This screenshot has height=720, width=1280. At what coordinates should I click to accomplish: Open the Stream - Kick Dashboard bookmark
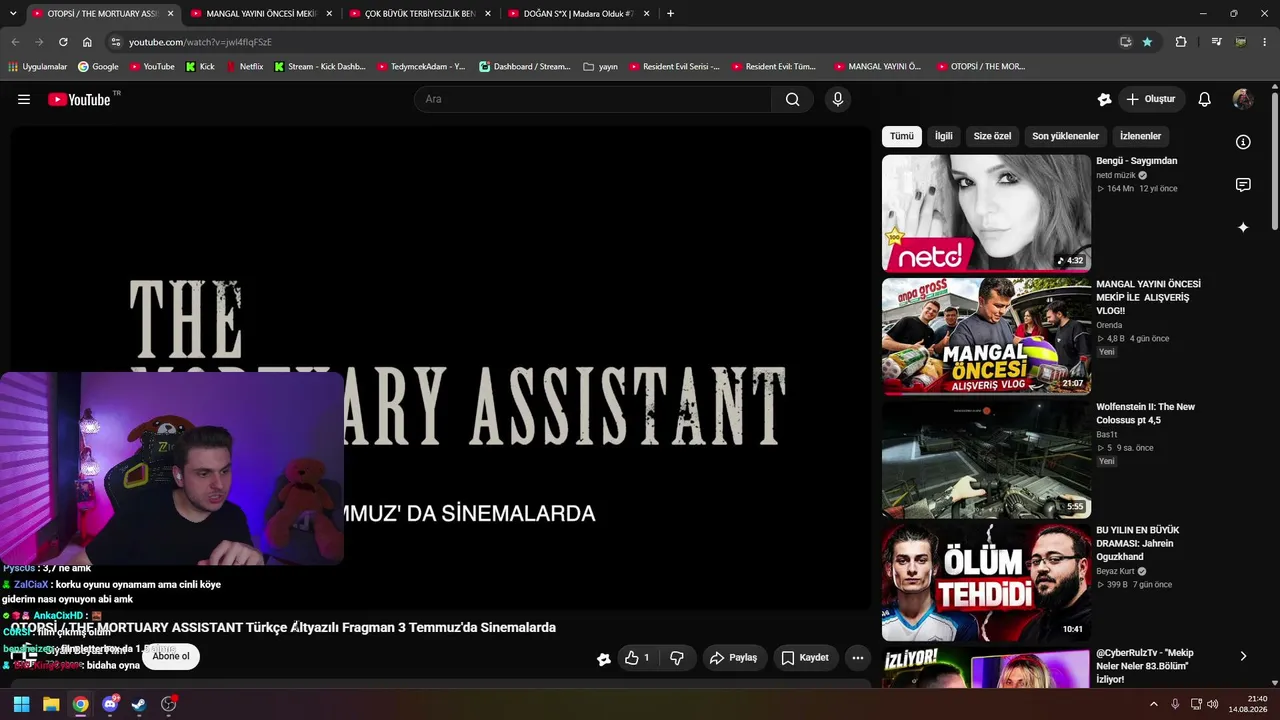(319, 66)
